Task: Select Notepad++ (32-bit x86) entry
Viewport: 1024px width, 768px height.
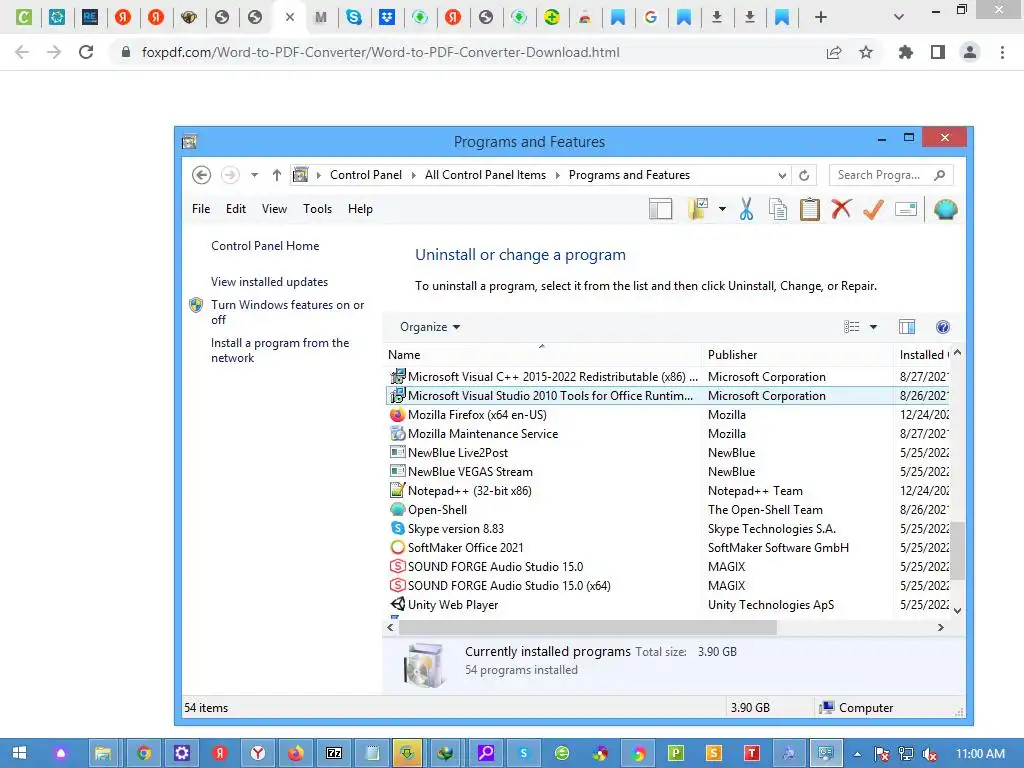Action: (x=668, y=490)
